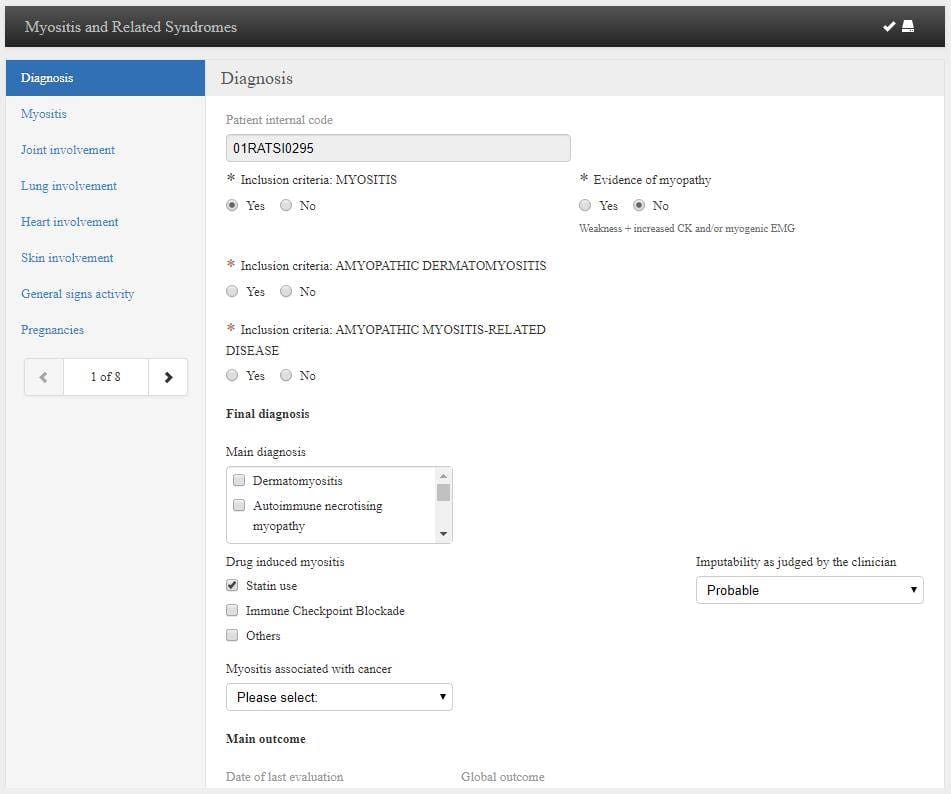Switch to Skin involvement section
The image size is (951, 794).
point(67,258)
